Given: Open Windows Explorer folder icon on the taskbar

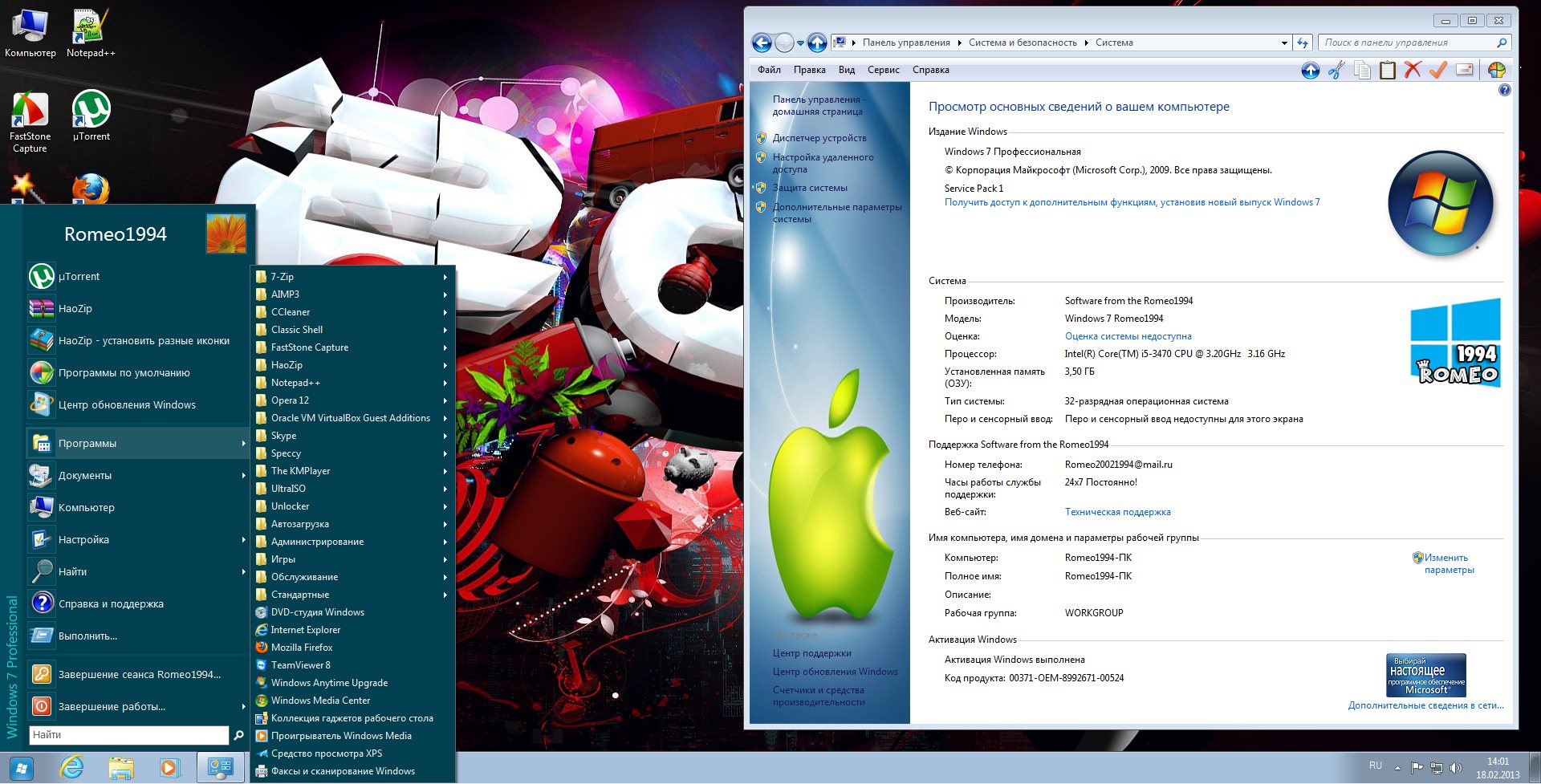Looking at the screenshot, I should (121, 768).
